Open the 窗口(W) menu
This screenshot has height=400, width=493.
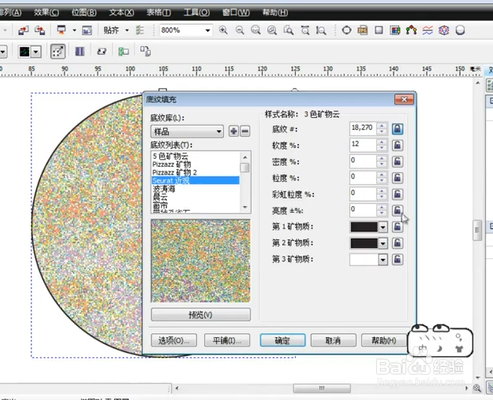point(236,13)
